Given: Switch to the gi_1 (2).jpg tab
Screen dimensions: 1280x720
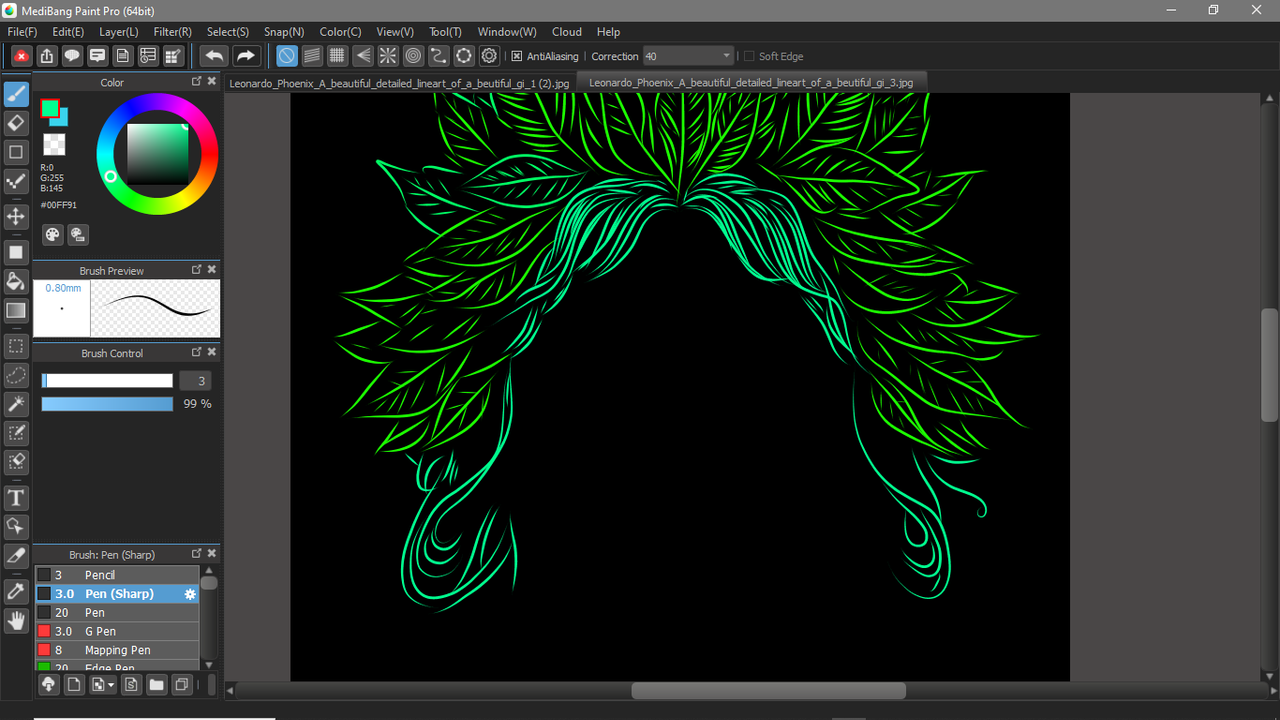Looking at the screenshot, I should [399, 83].
